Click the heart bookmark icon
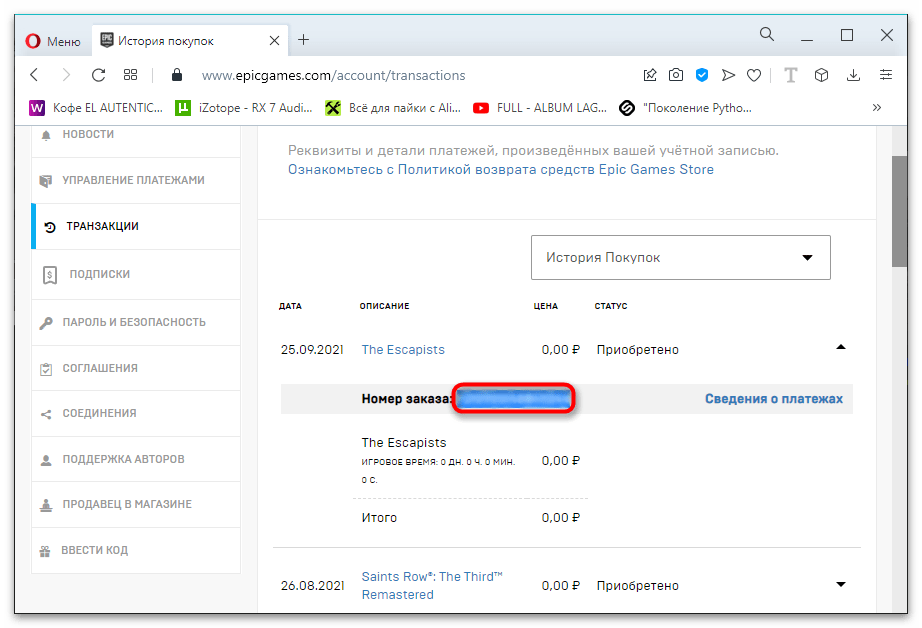Image resolution: width=922 pixels, height=628 pixels. coord(754,75)
